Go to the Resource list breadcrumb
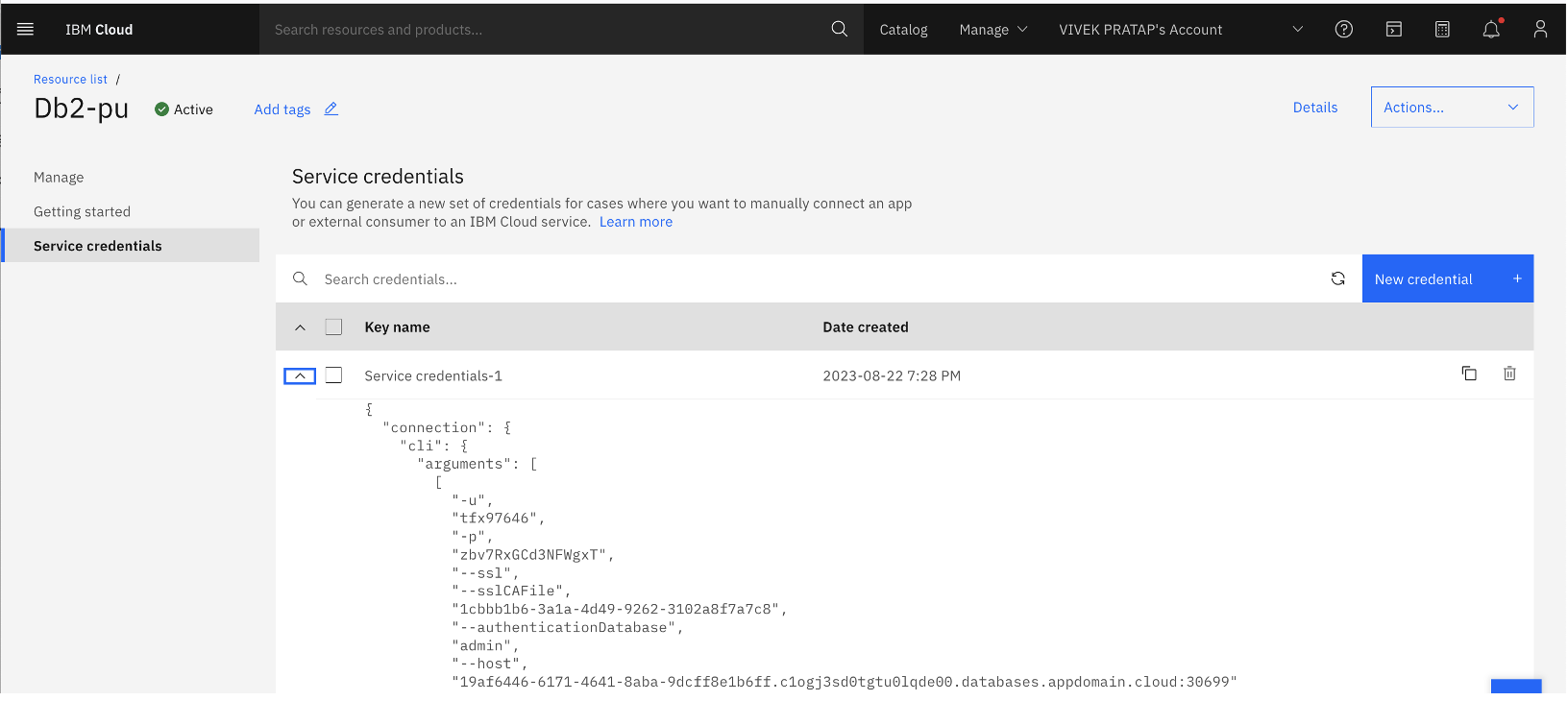Viewport: 1568px width, 701px height. [70, 80]
